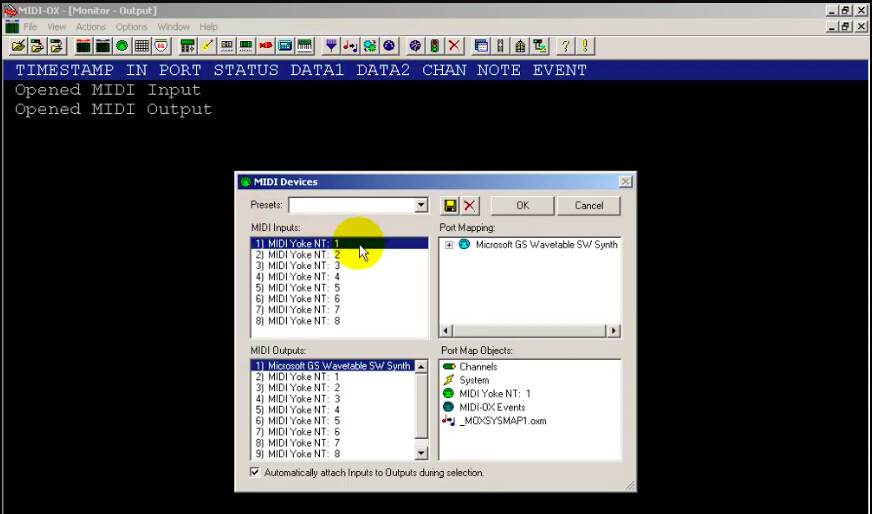
Task: Open the Options menu
Action: [x=131, y=27]
